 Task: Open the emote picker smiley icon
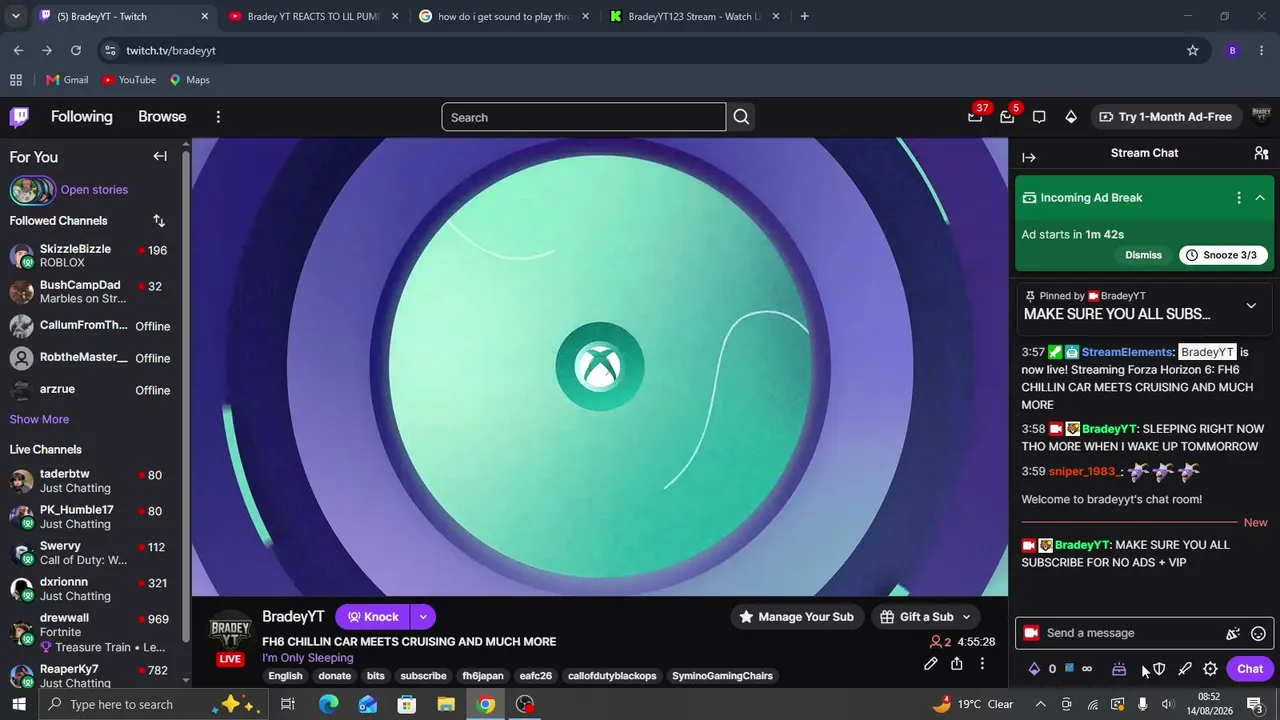(1259, 633)
